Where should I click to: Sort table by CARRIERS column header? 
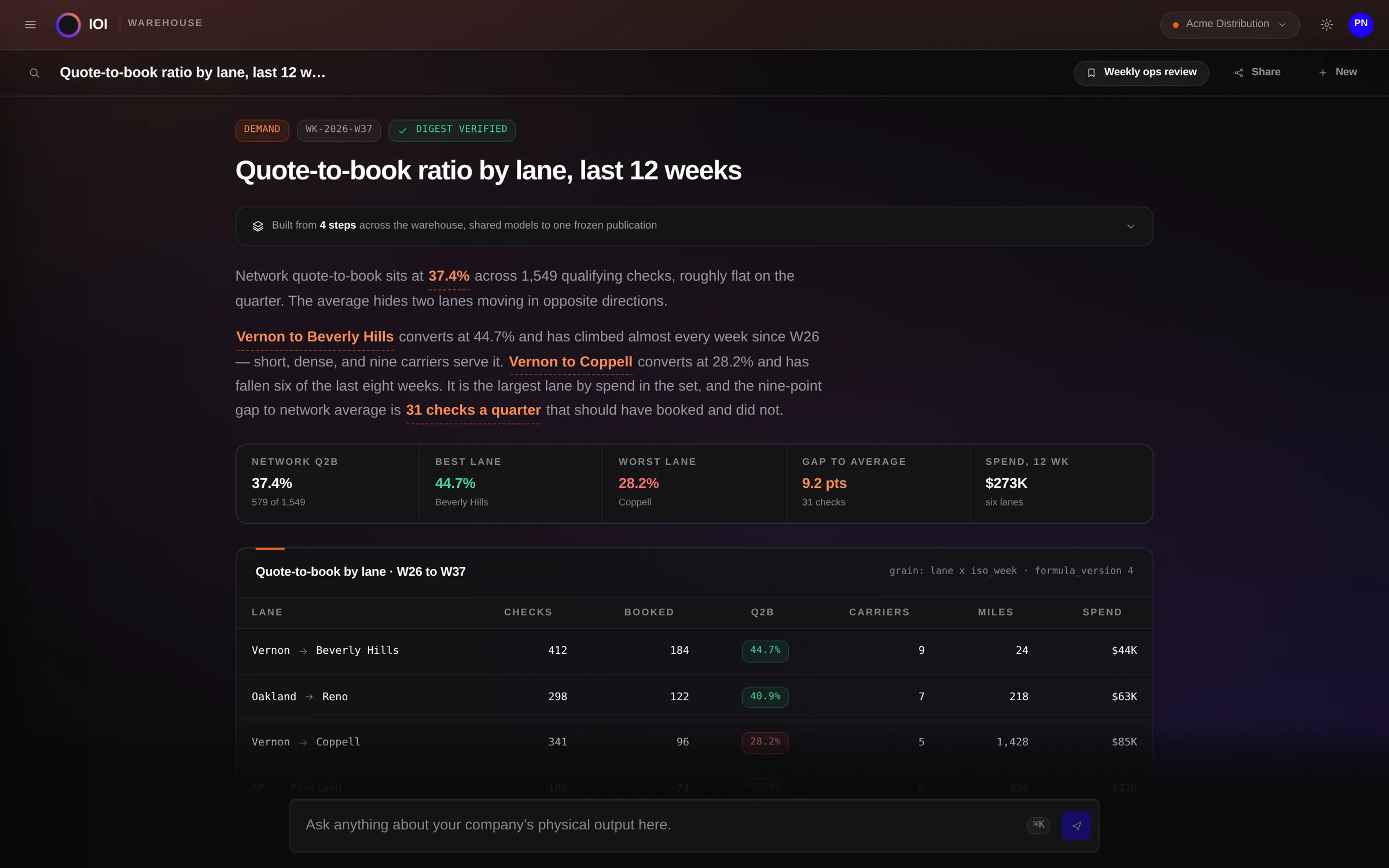(879, 612)
